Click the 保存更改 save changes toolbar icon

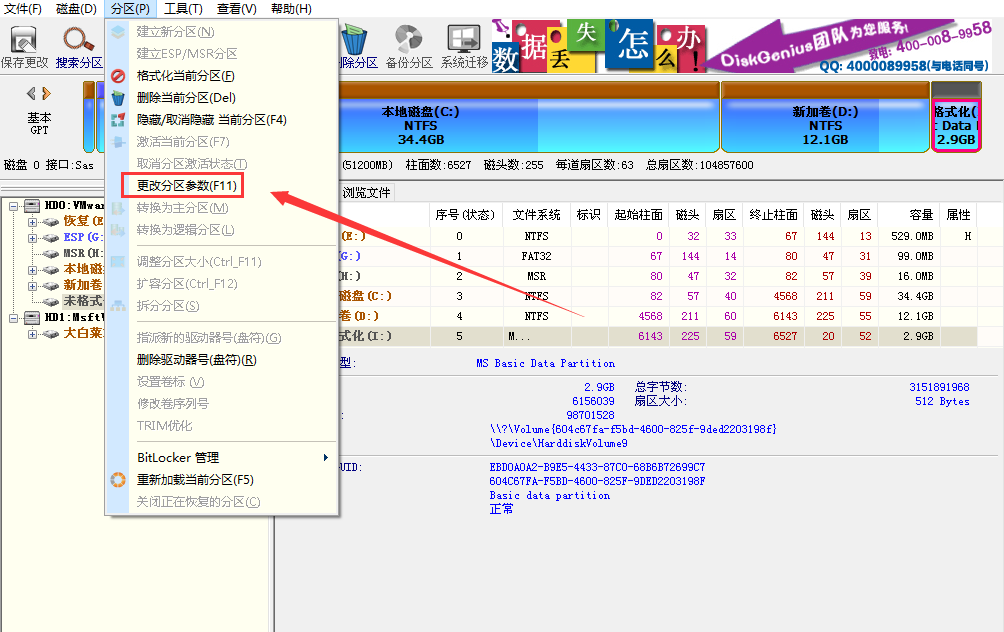coord(24,40)
